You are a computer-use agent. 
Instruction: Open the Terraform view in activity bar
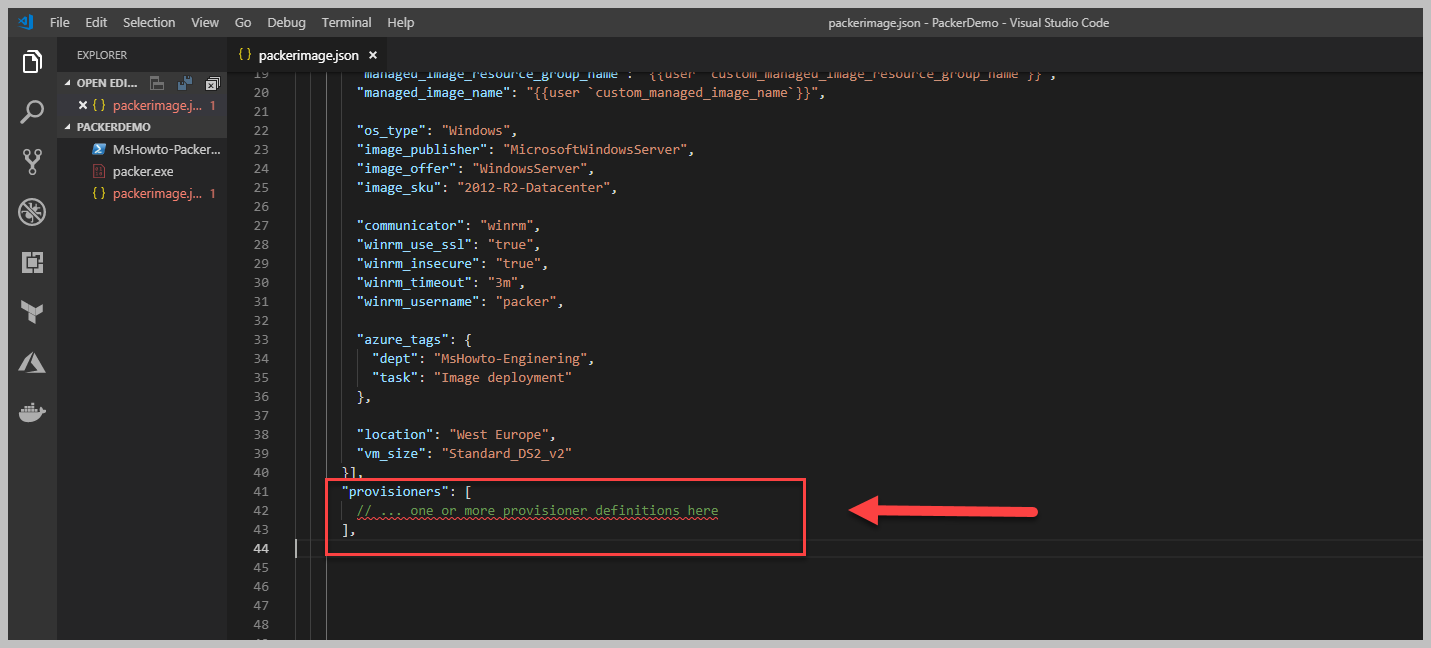[x=32, y=313]
